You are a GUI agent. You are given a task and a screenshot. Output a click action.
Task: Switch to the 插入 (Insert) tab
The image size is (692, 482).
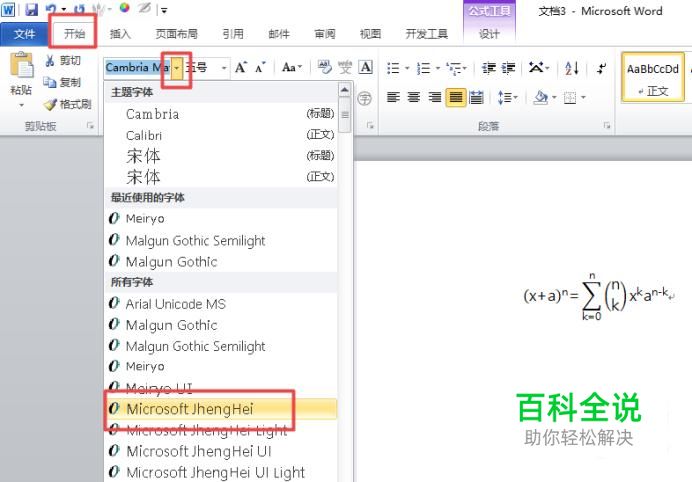coord(120,34)
